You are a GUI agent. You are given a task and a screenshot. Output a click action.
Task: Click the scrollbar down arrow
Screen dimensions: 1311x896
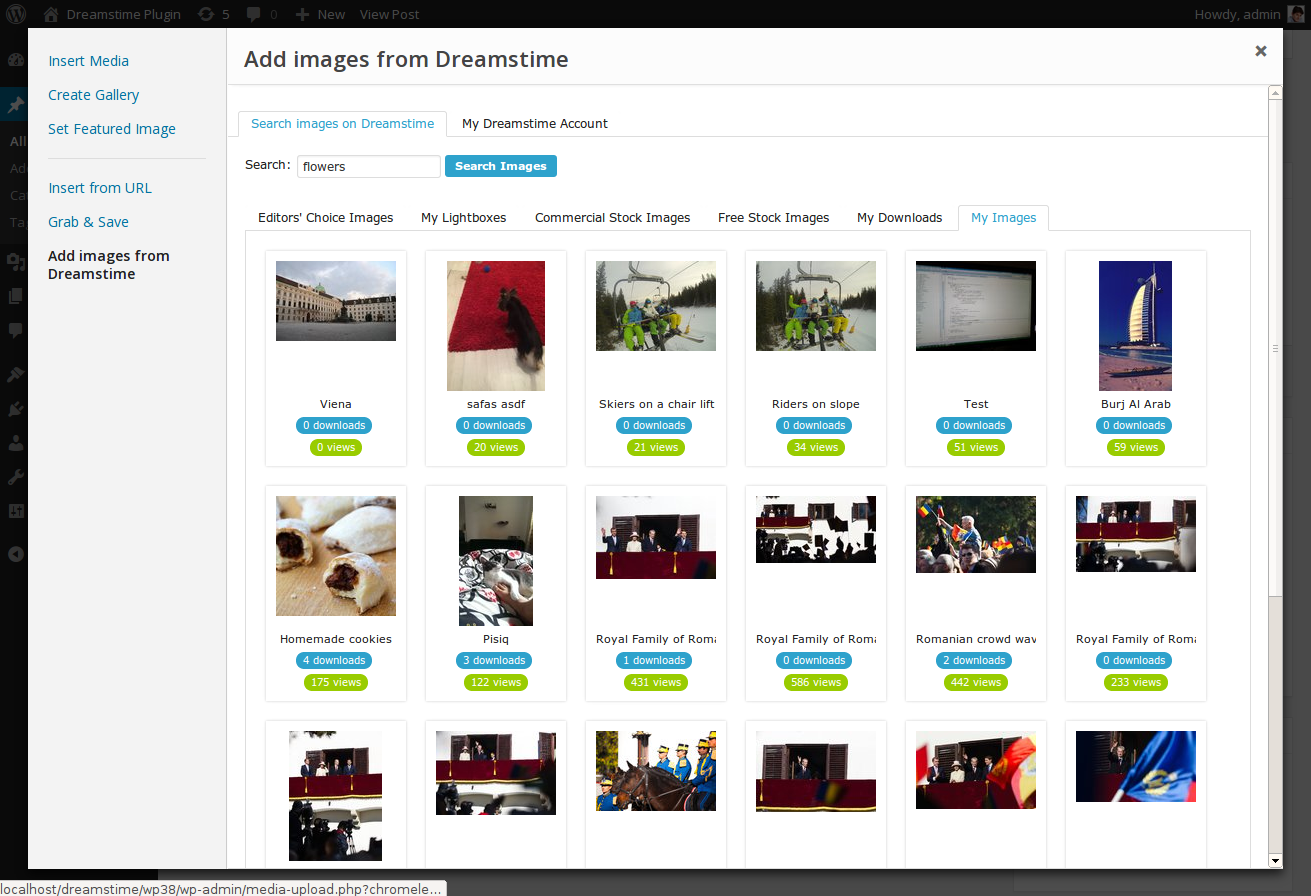point(1275,860)
